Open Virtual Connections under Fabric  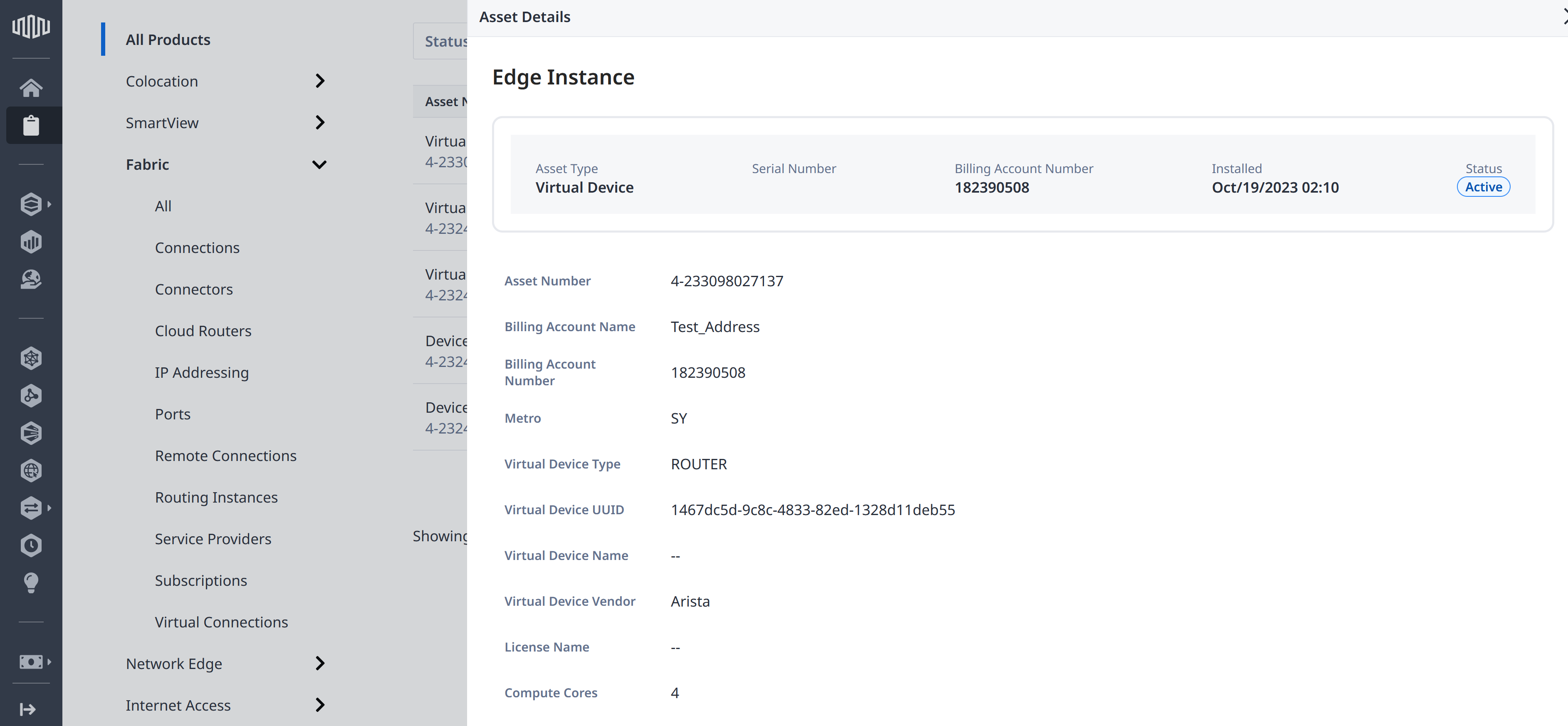pyautogui.click(x=221, y=622)
